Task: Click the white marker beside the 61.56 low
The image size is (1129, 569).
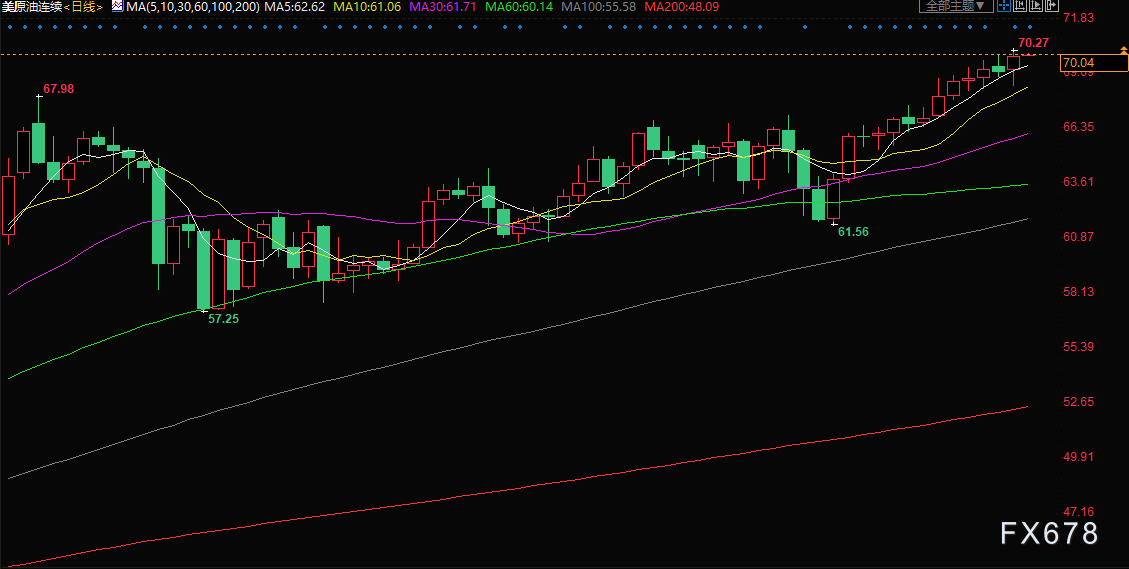Action: [x=833, y=222]
